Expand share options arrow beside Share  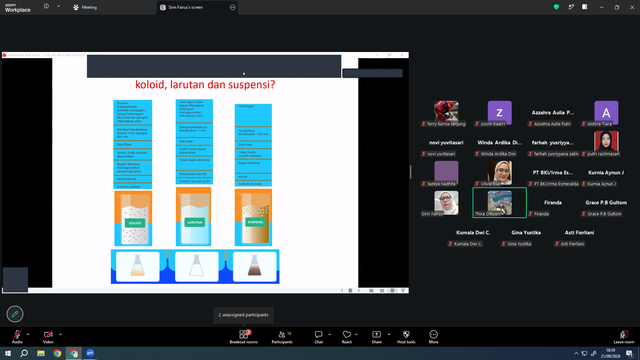389,334
